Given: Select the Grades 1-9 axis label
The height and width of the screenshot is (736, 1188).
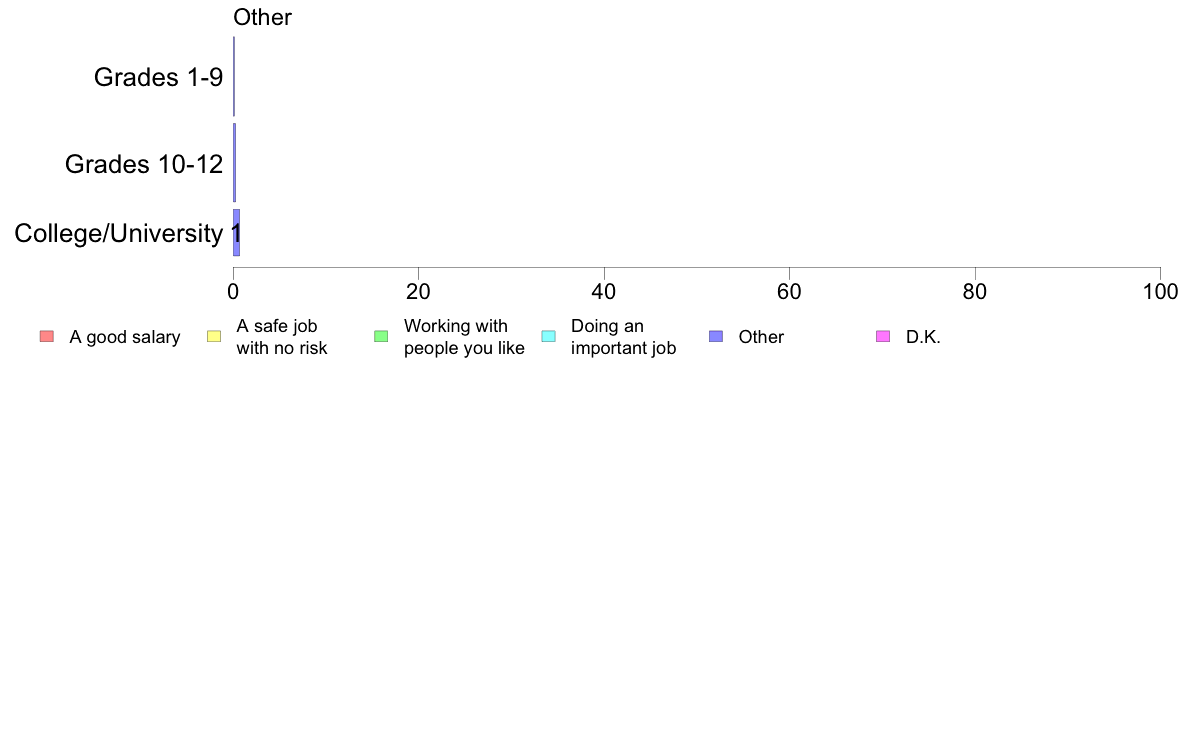Looking at the screenshot, I should 158,77.
